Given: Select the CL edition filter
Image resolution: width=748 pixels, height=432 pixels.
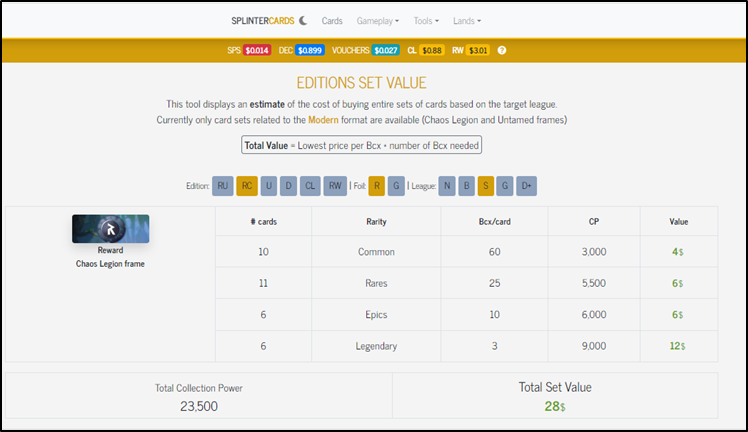Looking at the screenshot, I should click(x=310, y=185).
